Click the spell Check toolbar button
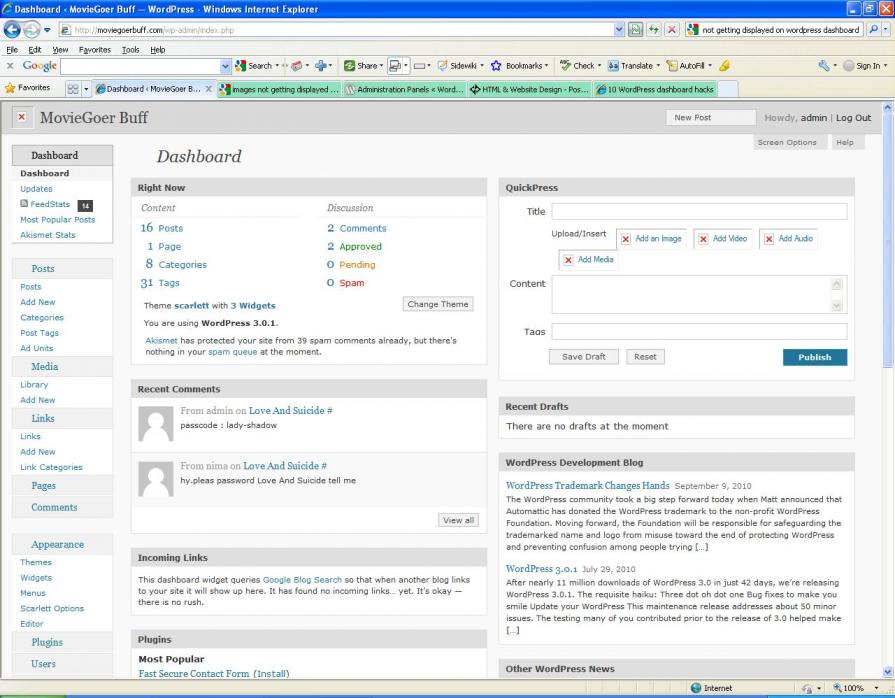 [x=577, y=66]
